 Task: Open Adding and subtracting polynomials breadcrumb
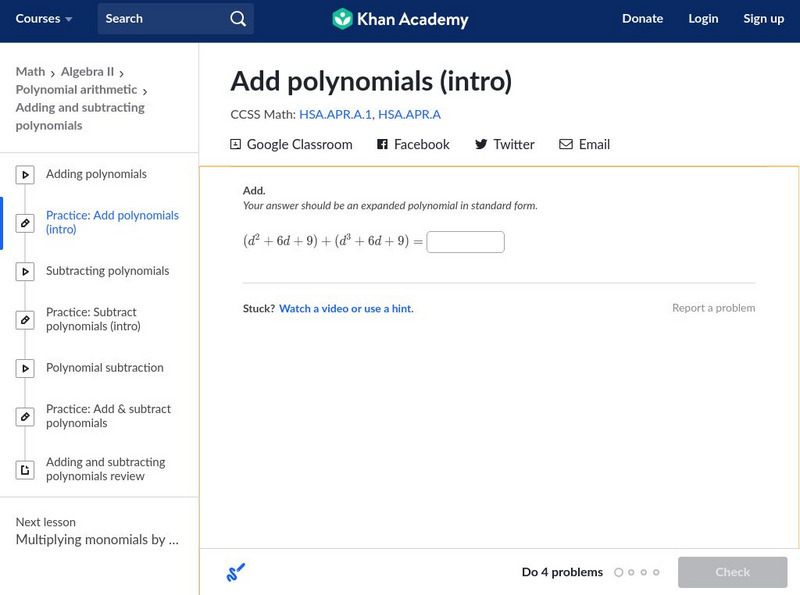80,116
